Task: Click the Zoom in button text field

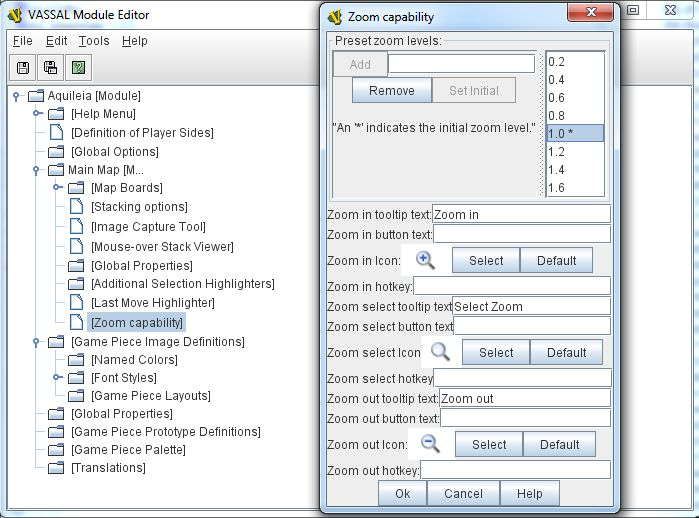Action: click(522, 234)
